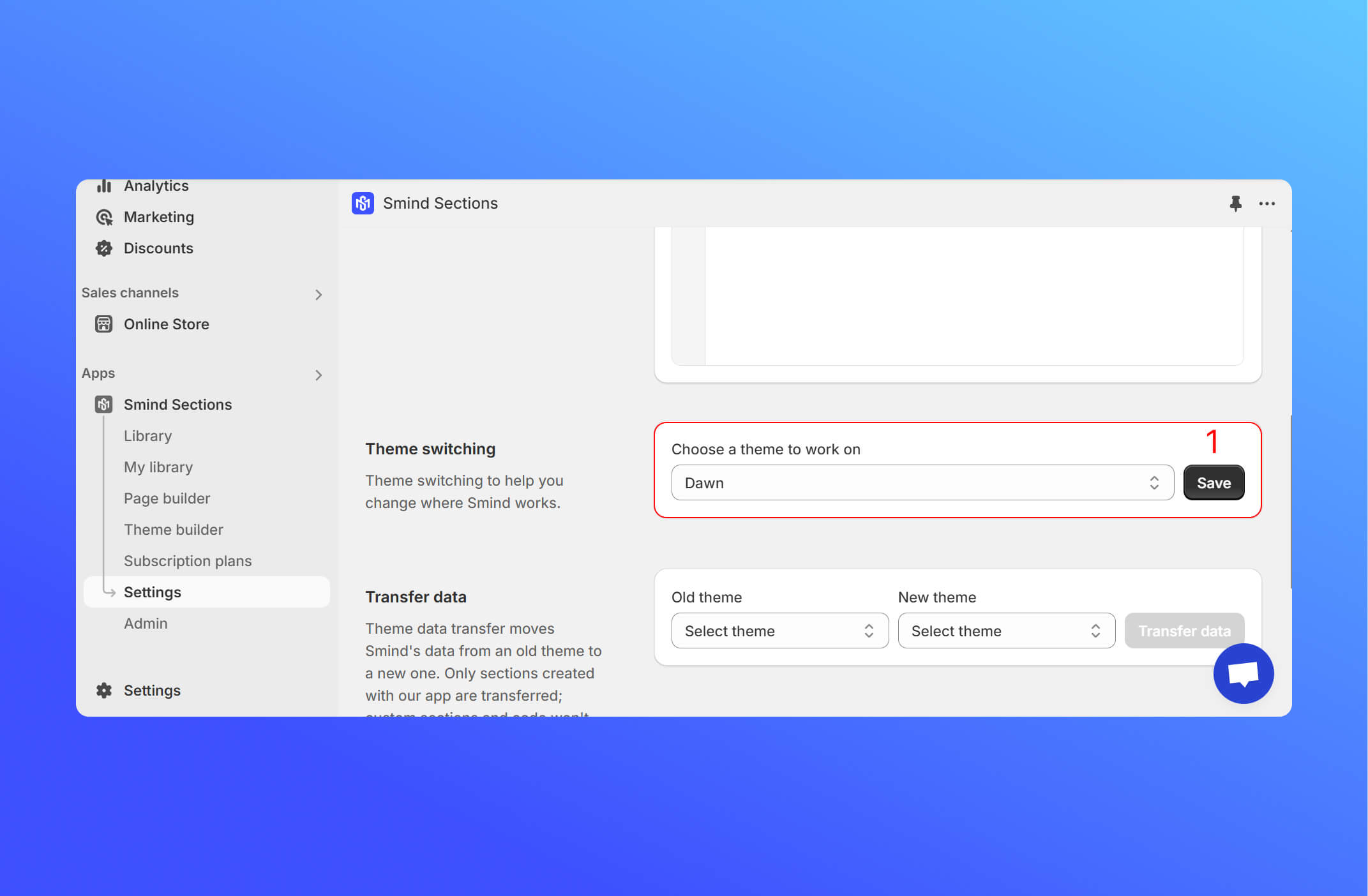Open the Dawn theme dropdown
Image resolution: width=1368 pixels, height=896 pixels.
point(922,482)
